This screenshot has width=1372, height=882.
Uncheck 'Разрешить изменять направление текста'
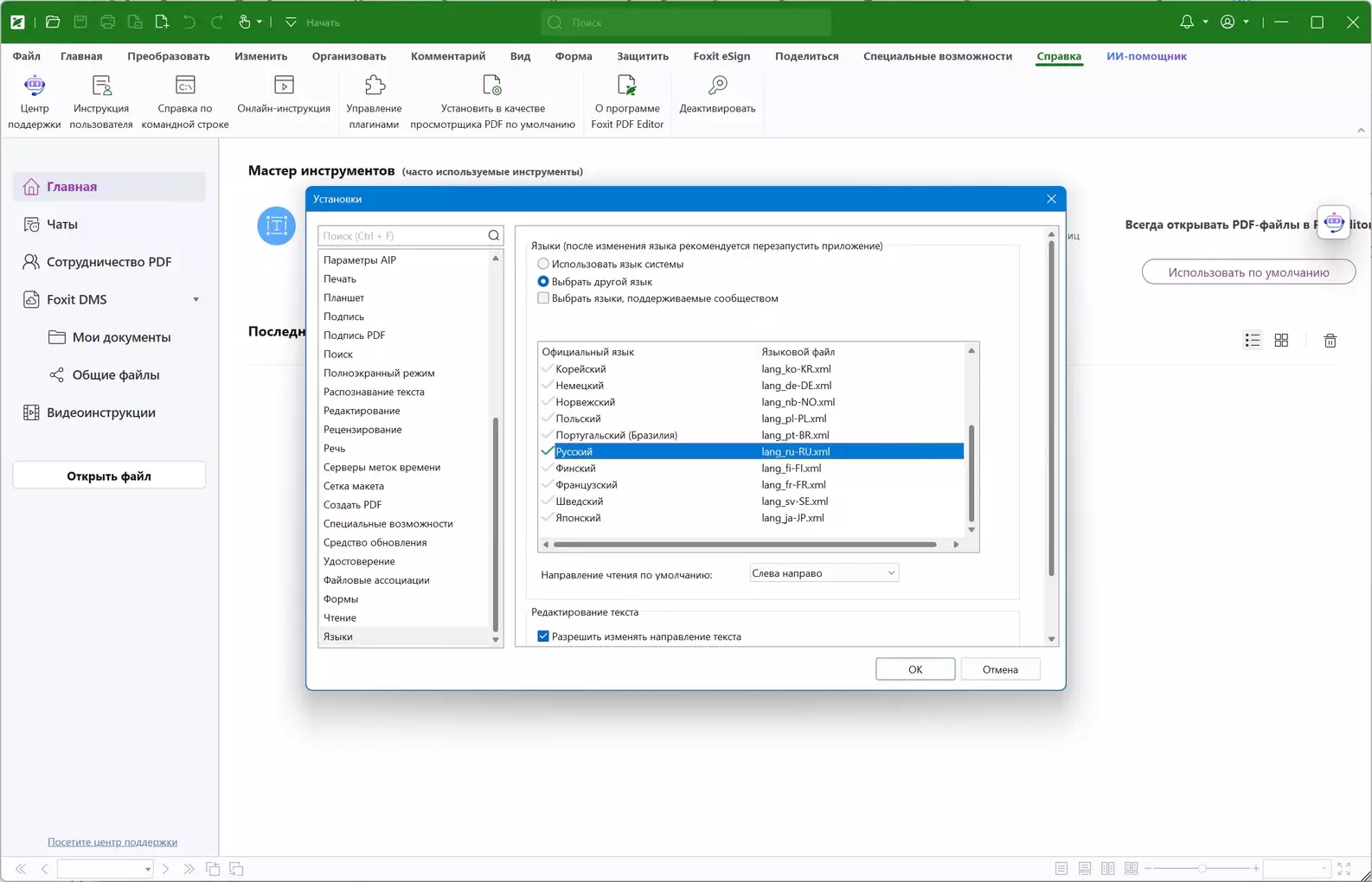pyautogui.click(x=543, y=636)
